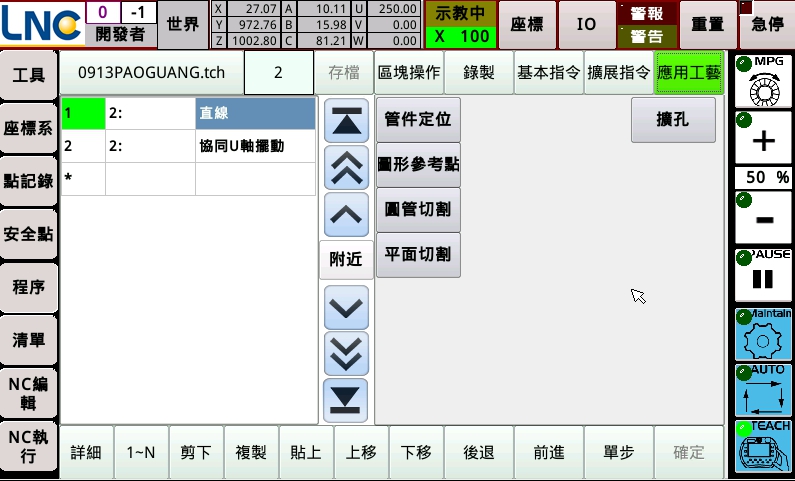Viewport: 795px width, 481px height.
Task: Click the 開發者 user level label
Action: coord(121,35)
